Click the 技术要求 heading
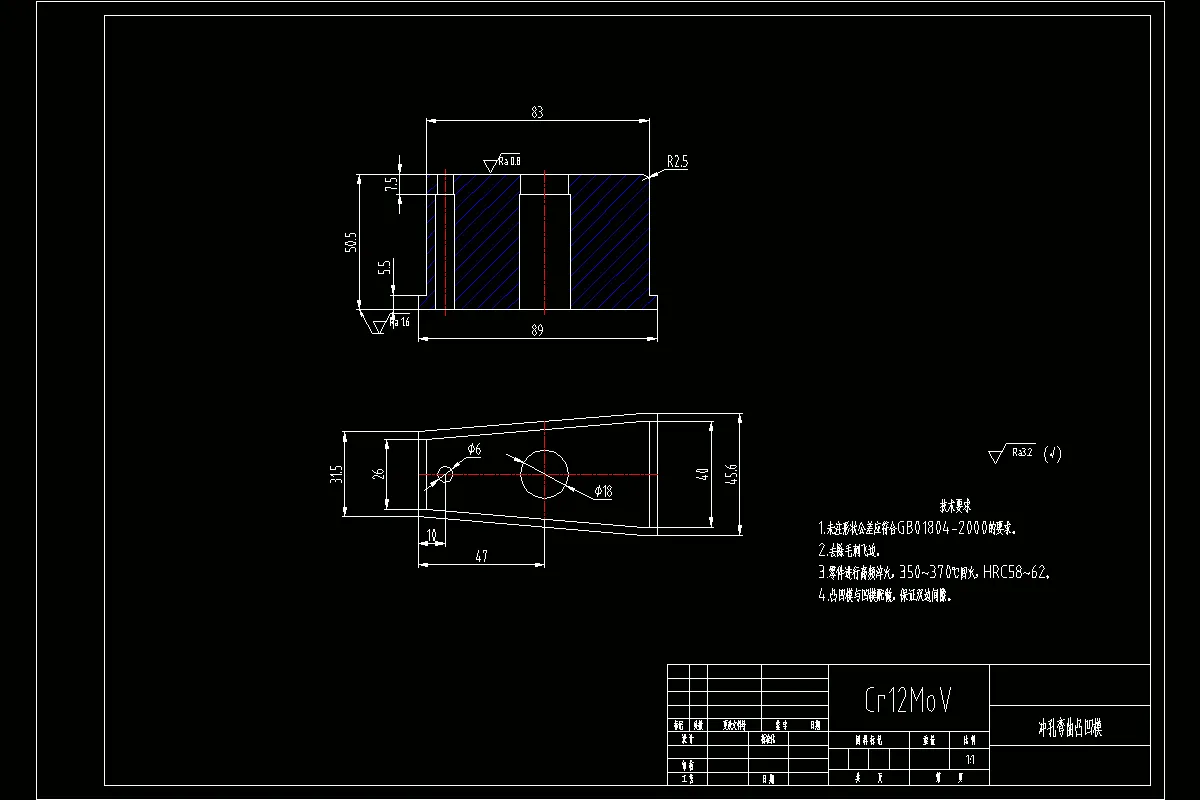 [955, 504]
